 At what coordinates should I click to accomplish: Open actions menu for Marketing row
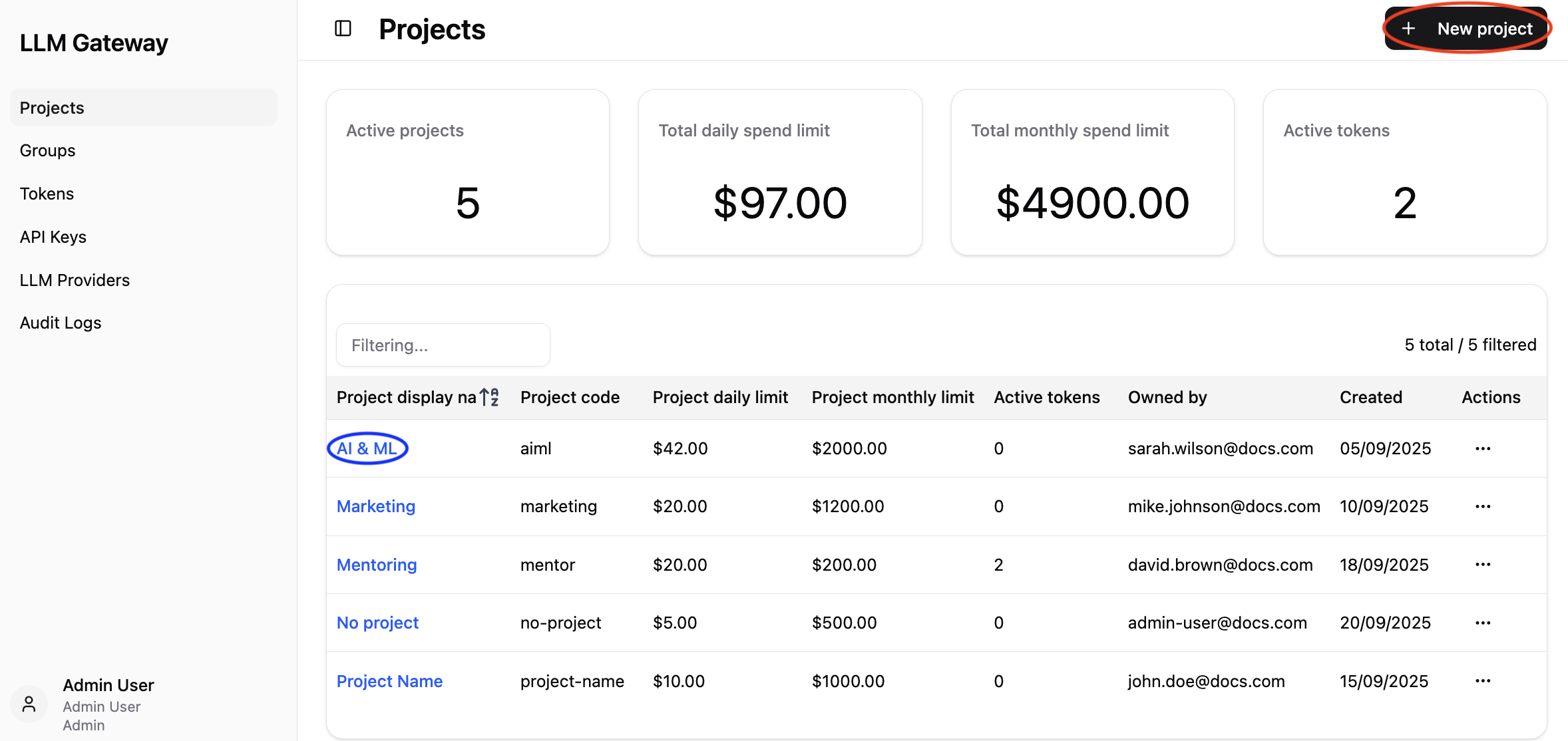pos(1483,506)
